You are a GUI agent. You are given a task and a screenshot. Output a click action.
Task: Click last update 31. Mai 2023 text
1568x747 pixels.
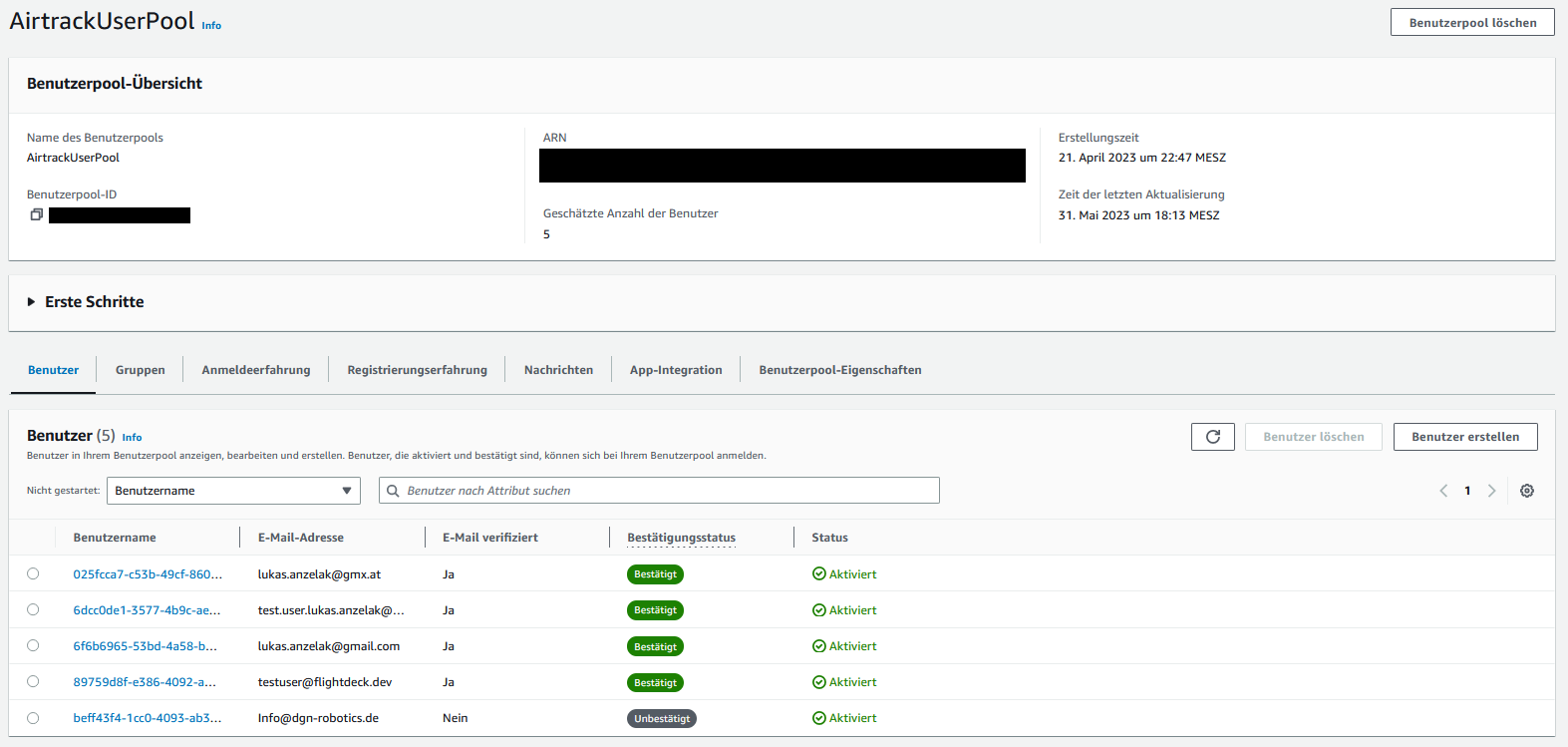(1139, 215)
